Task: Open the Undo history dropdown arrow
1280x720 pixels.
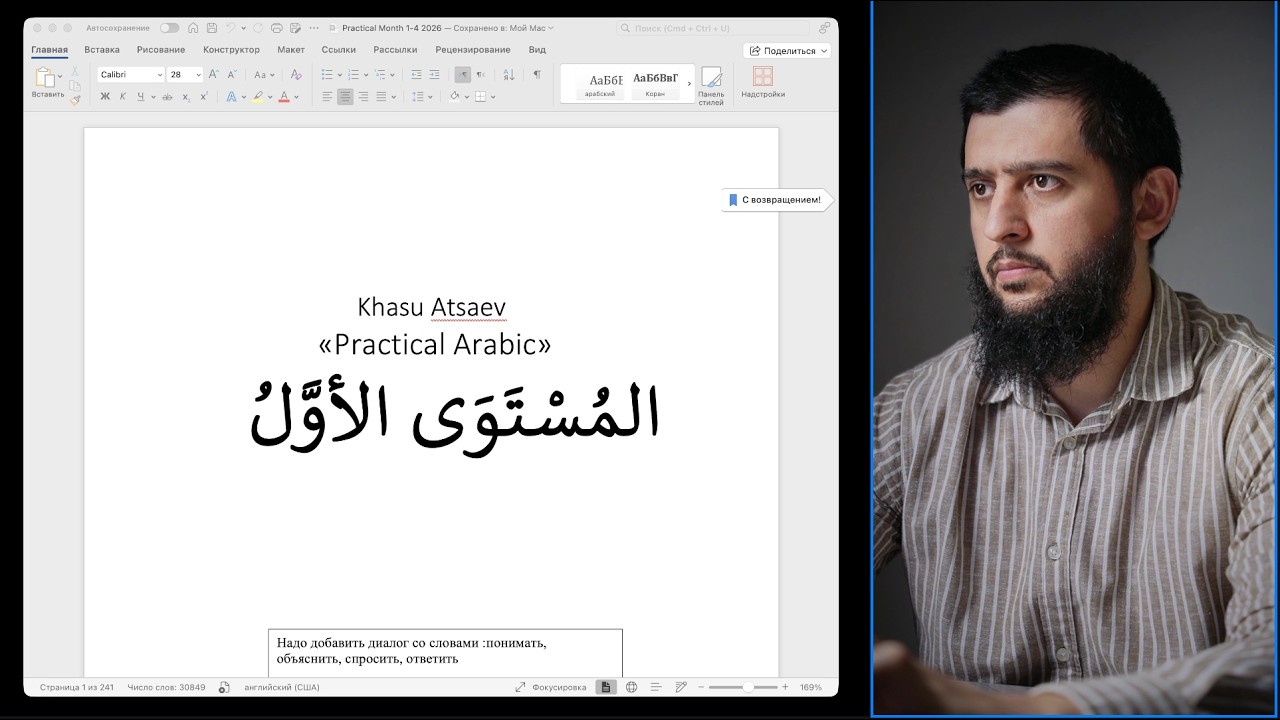Action: 243,28
